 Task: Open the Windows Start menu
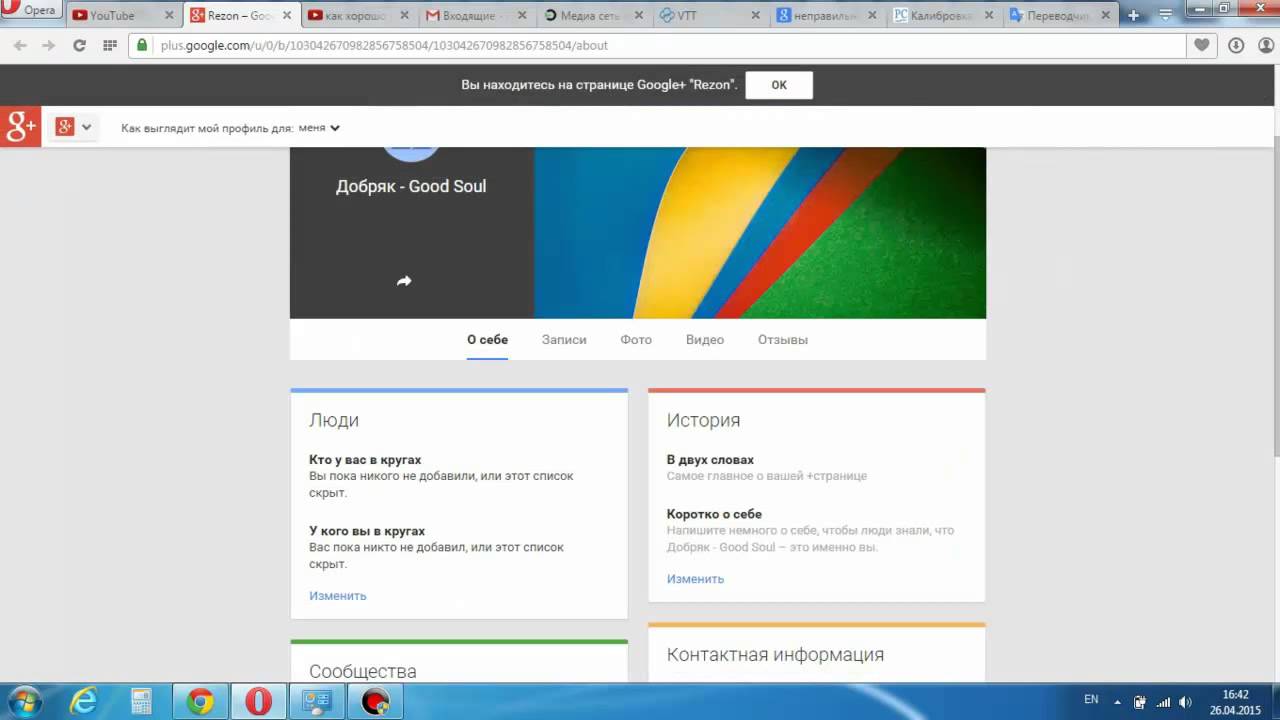coord(23,701)
